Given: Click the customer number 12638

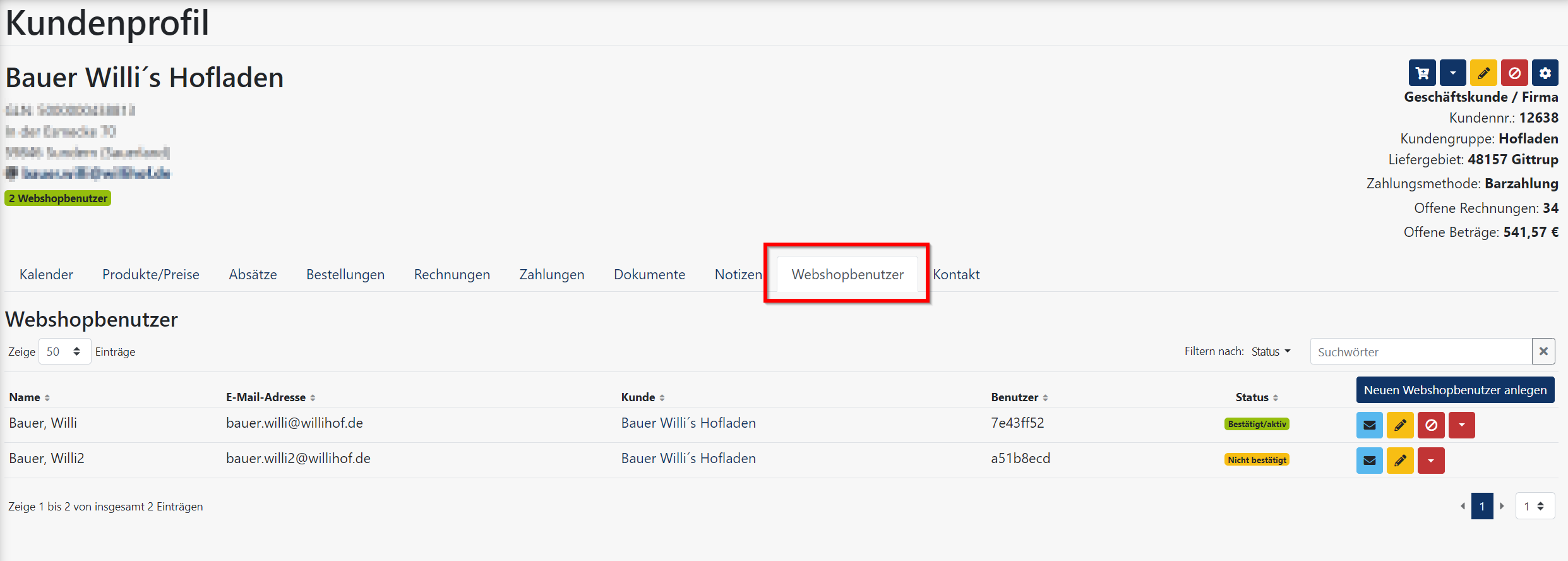Looking at the screenshot, I should 1538,118.
